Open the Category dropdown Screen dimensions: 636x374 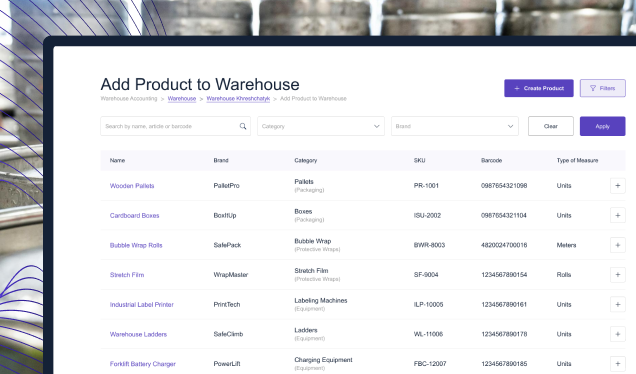(320, 126)
